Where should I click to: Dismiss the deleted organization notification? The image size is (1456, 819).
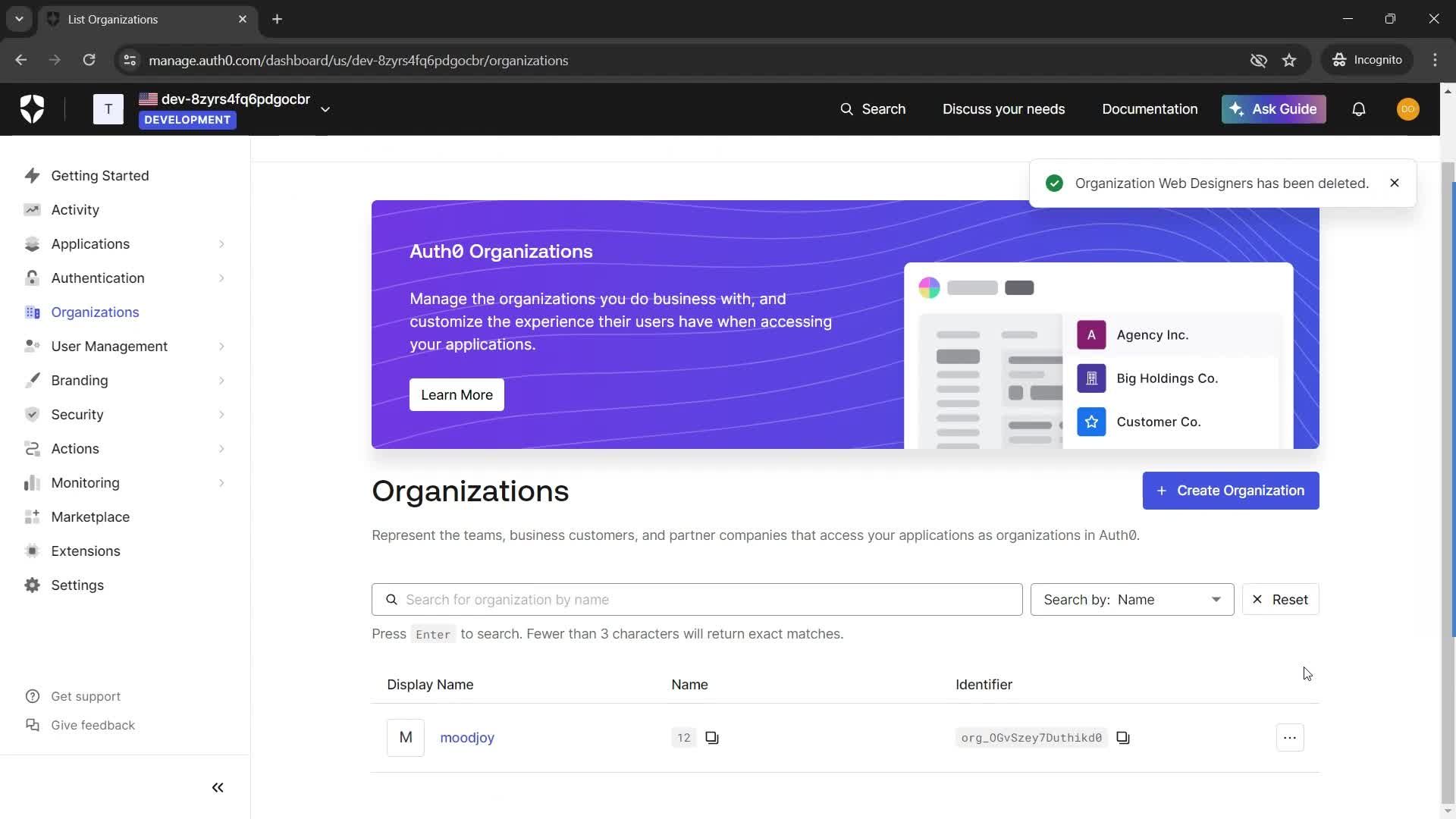(1394, 183)
